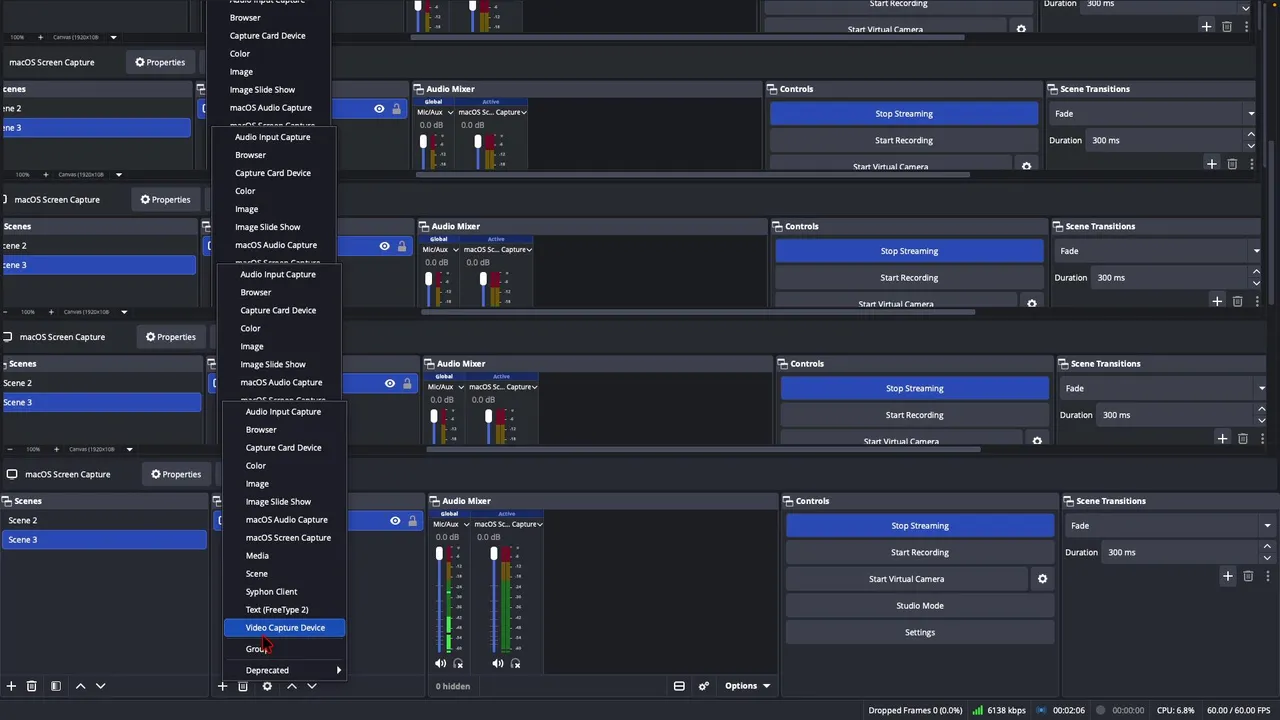1280x720 pixels.
Task: Decrease duration with down stepper in bottommost transitions
Action: click(x=1267, y=557)
